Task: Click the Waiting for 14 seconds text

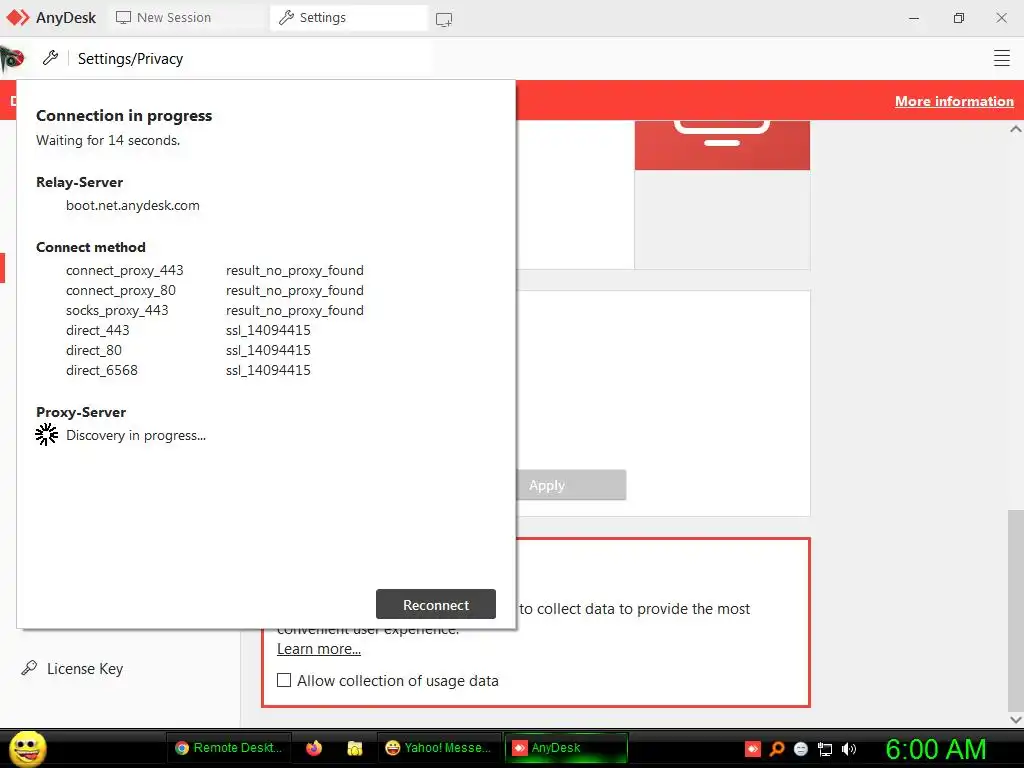Action: click(x=108, y=140)
